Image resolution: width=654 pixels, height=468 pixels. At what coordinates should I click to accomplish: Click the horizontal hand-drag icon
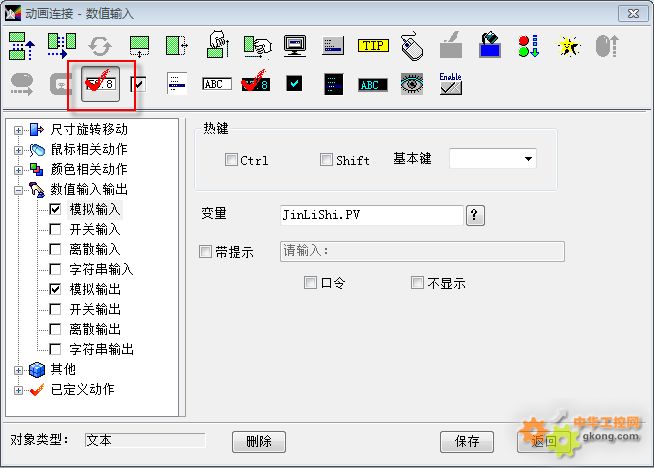(x=257, y=46)
